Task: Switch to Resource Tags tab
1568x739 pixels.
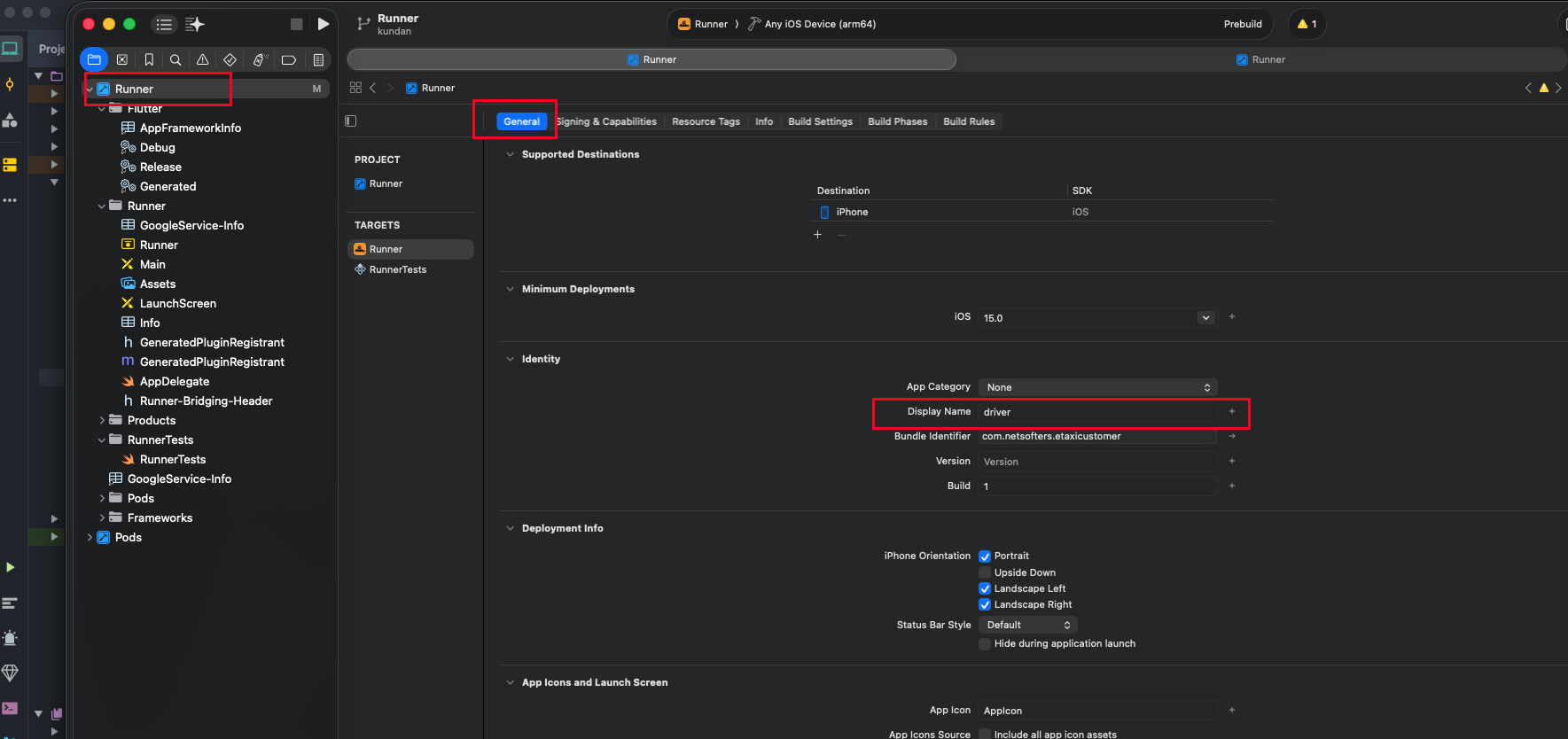Action: point(706,121)
